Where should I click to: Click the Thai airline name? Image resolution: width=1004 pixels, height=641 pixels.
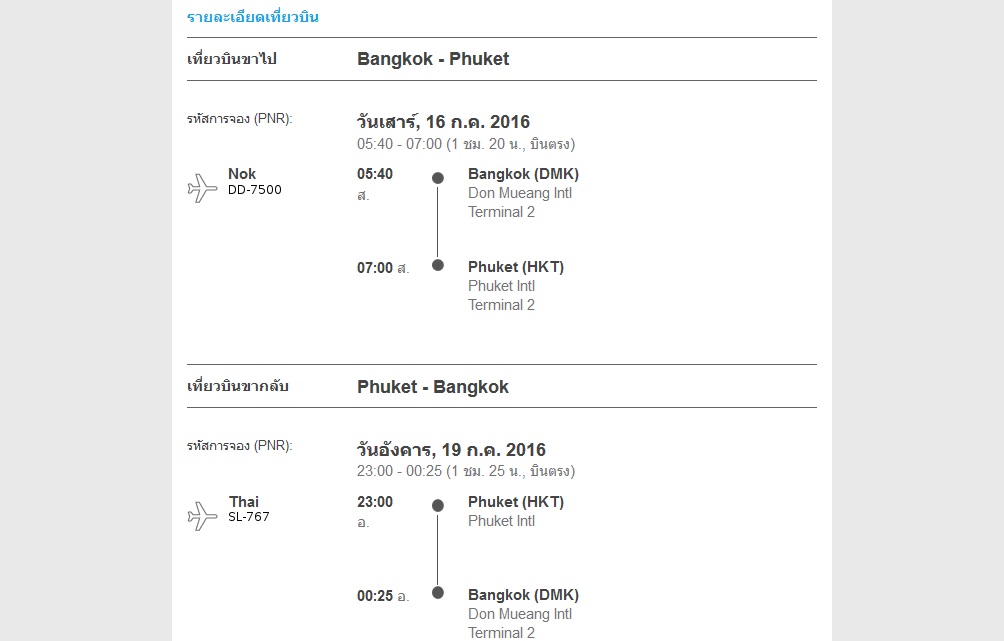click(244, 502)
